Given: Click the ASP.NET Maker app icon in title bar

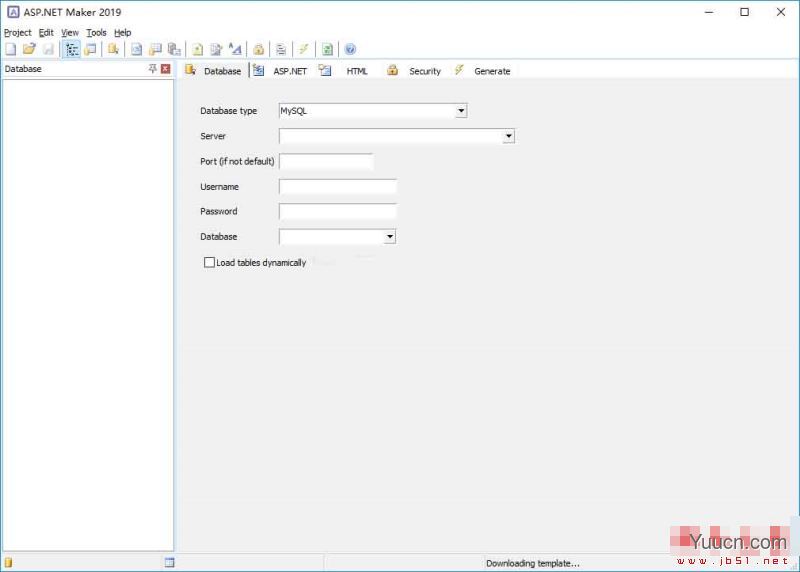Looking at the screenshot, I should [x=13, y=12].
